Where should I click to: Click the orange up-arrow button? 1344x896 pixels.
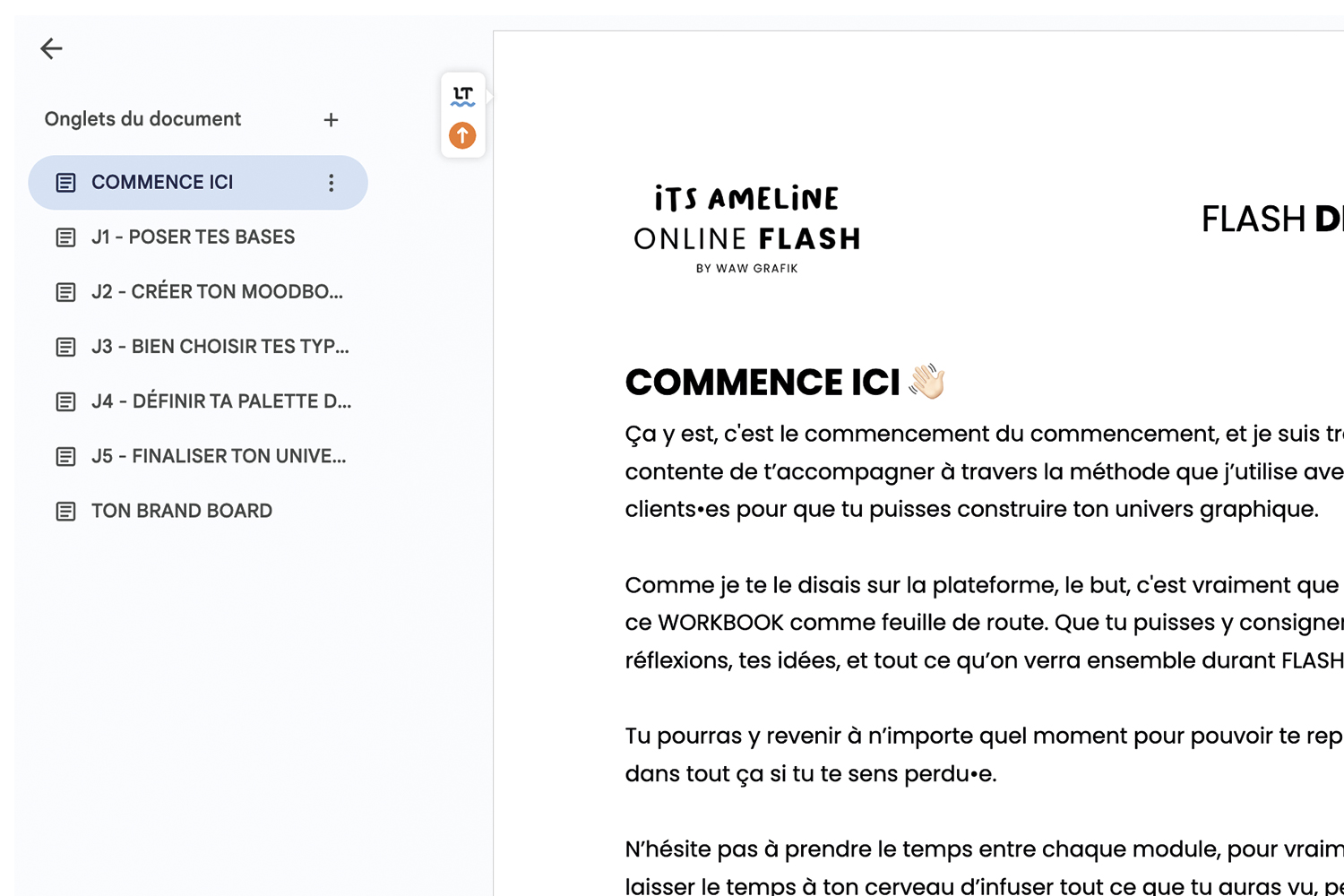pyautogui.click(x=462, y=135)
